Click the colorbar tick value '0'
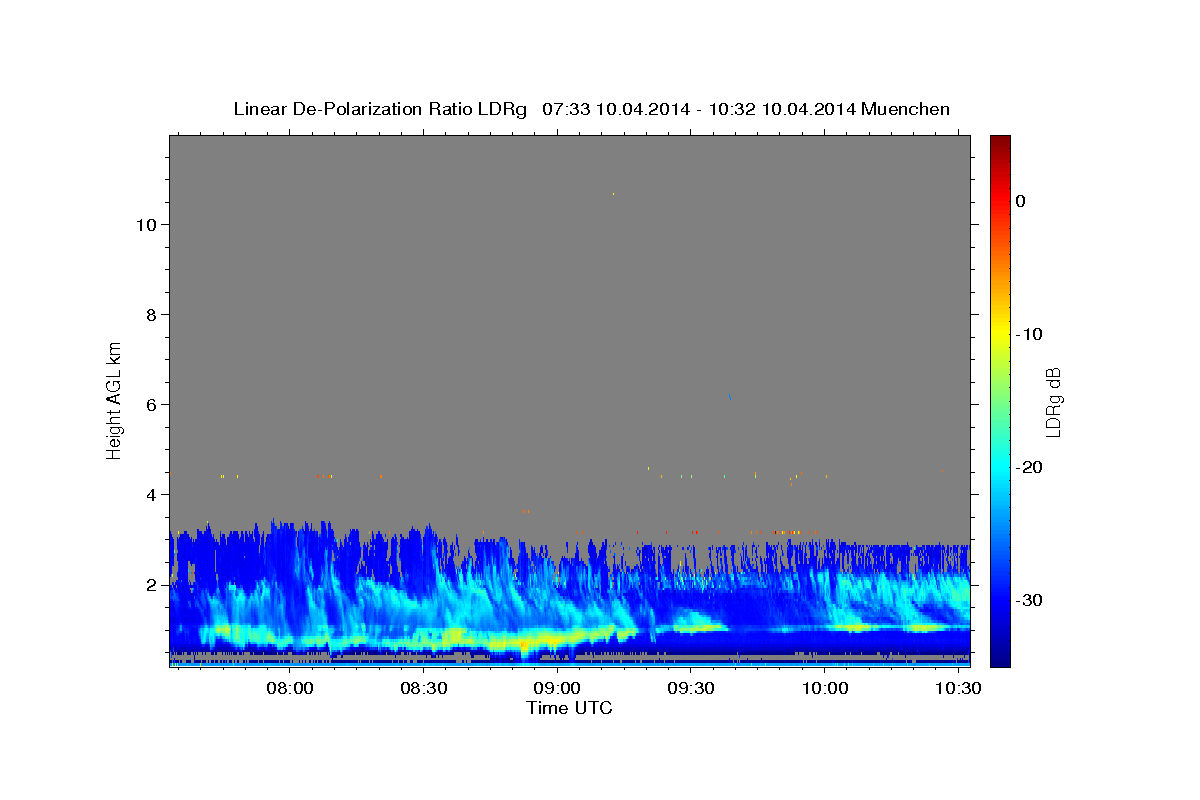The height and width of the screenshot is (800, 1200). 1020,201
